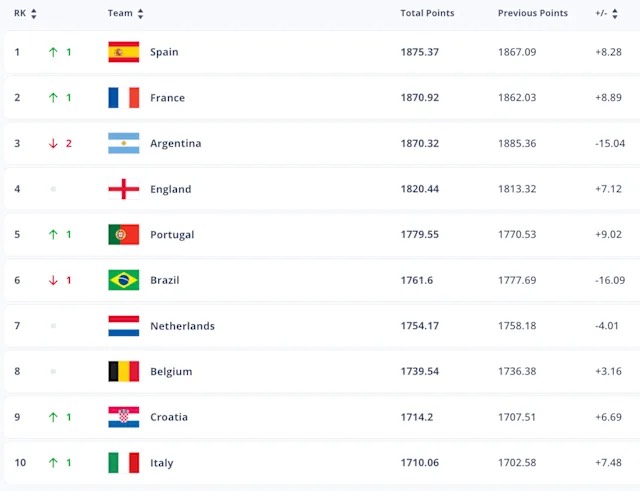This screenshot has height=491, width=640.
Task: Click the England flag icon
Action: pyautogui.click(x=124, y=189)
